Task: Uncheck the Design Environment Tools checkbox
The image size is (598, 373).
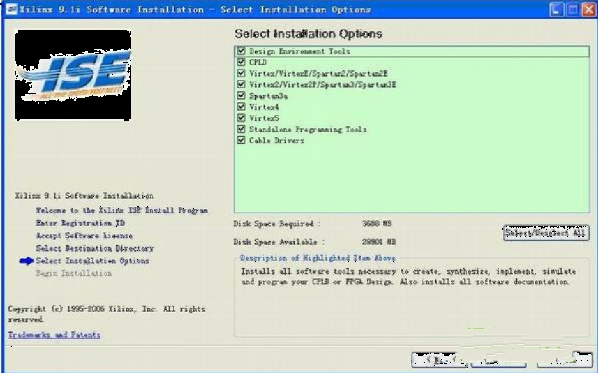Action: point(241,51)
